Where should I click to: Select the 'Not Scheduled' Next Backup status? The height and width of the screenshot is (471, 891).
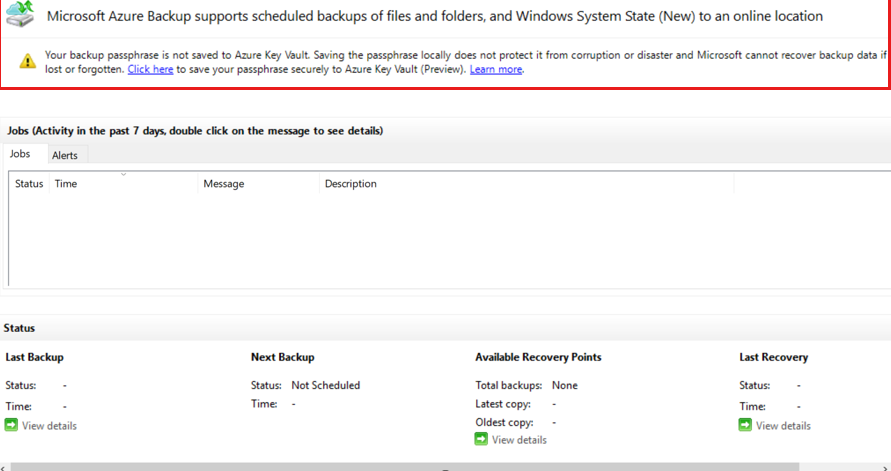tap(325, 385)
